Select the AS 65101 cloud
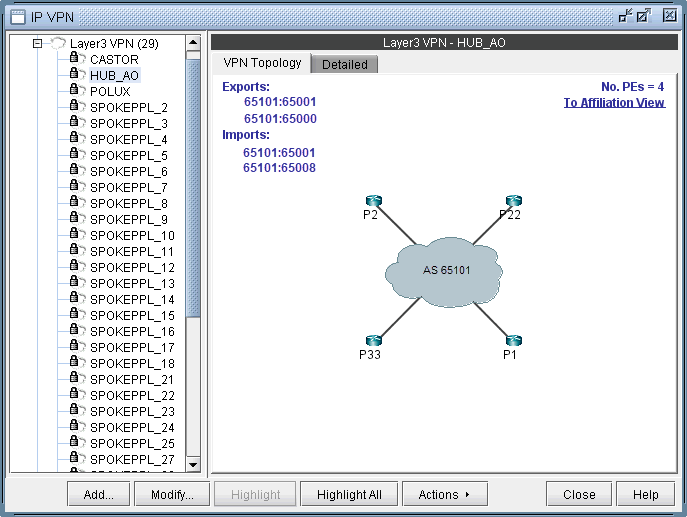687x517 pixels. (x=445, y=271)
